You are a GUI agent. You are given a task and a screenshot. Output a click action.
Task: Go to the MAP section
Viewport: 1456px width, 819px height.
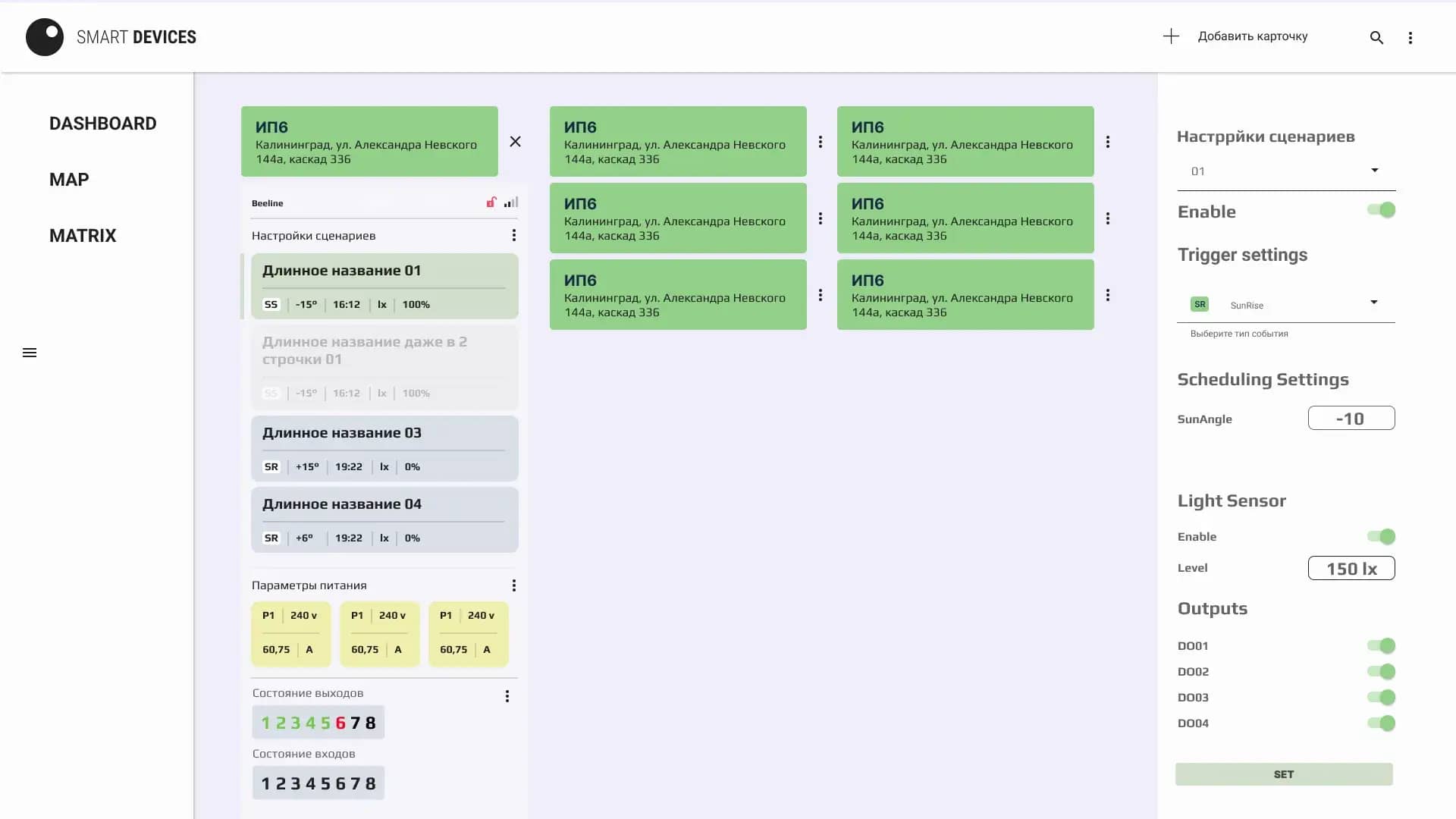(69, 180)
